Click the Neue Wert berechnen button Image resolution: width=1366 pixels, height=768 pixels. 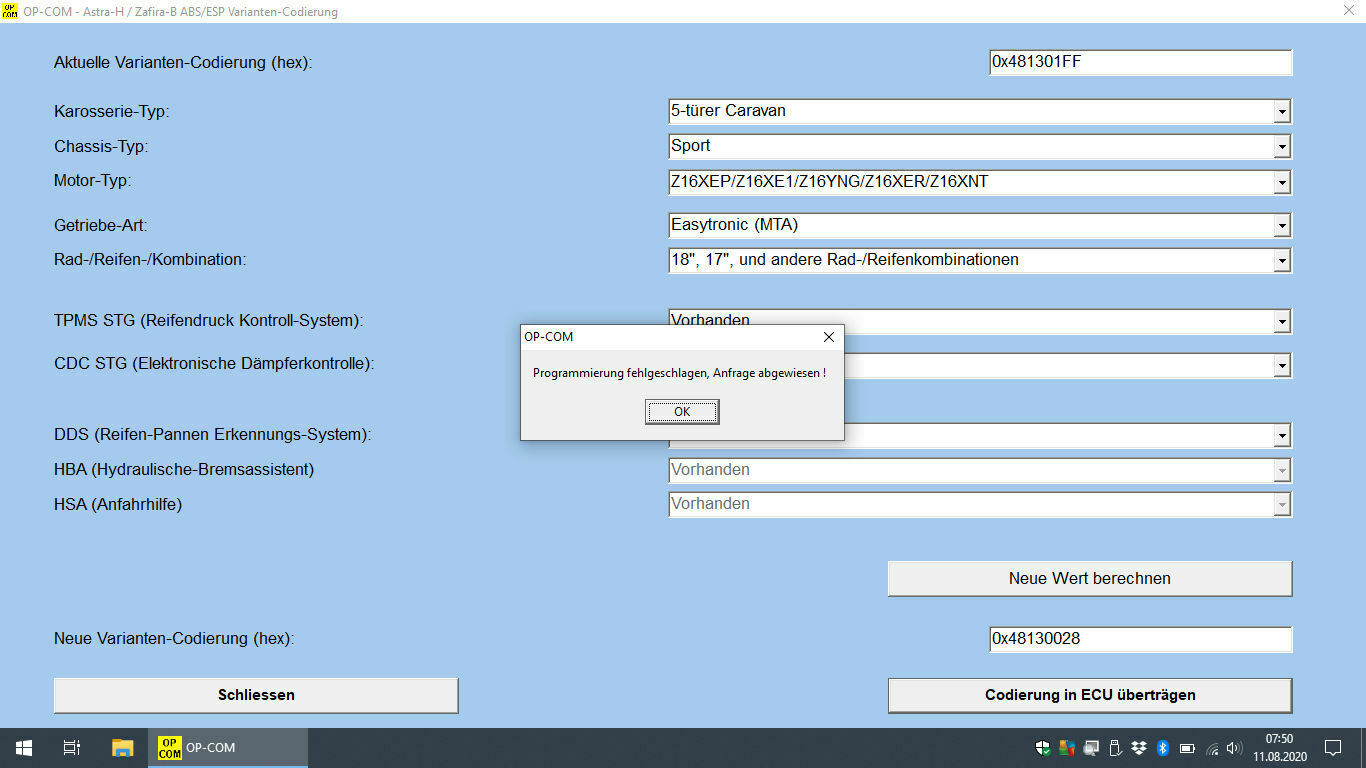[x=1089, y=578]
